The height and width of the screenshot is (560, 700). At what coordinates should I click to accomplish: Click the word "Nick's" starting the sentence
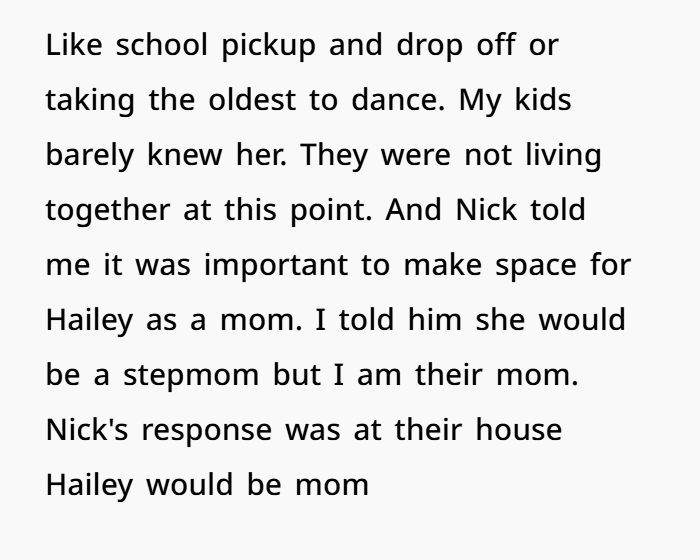tap(86, 431)
